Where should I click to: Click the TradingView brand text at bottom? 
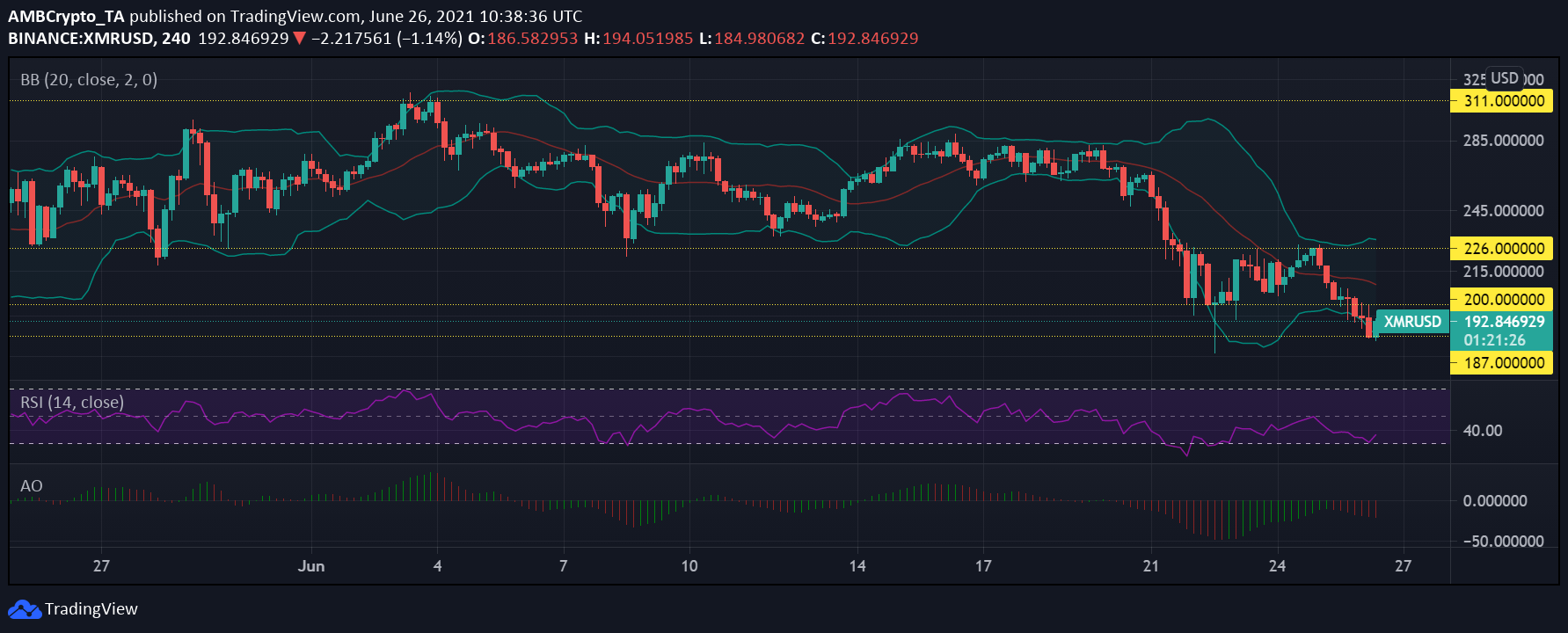[x=91, y=609]
